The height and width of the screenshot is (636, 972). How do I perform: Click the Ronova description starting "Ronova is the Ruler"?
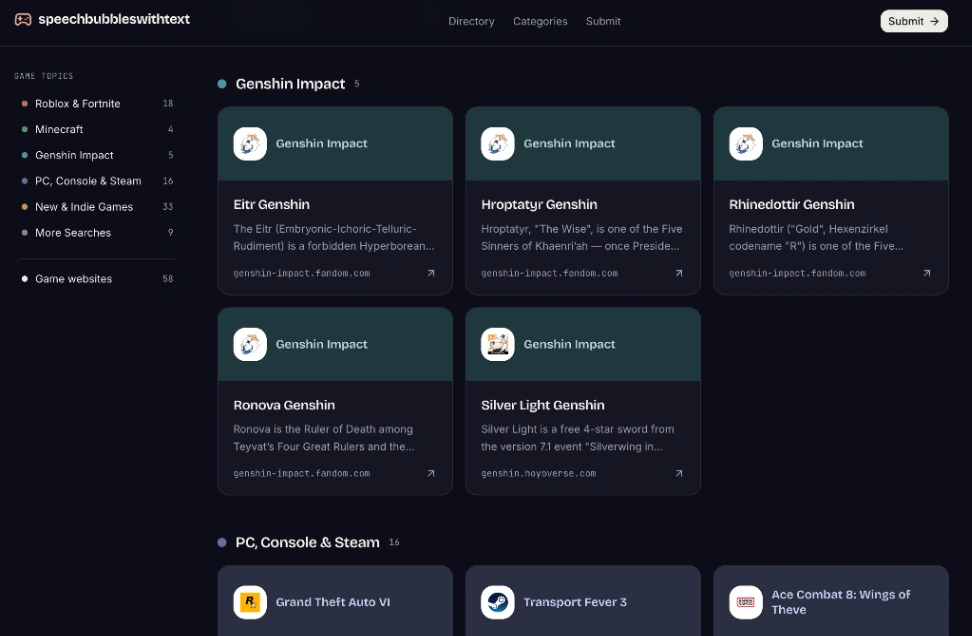324,438
